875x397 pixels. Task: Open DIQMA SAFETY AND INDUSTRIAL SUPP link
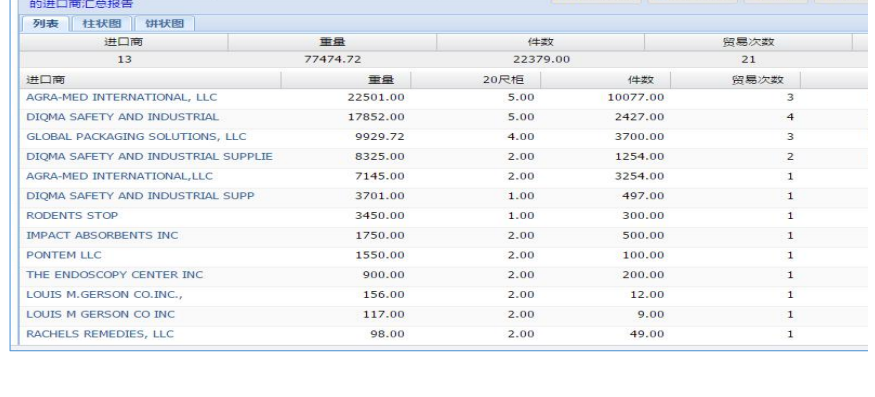click(x=140, y=195)
